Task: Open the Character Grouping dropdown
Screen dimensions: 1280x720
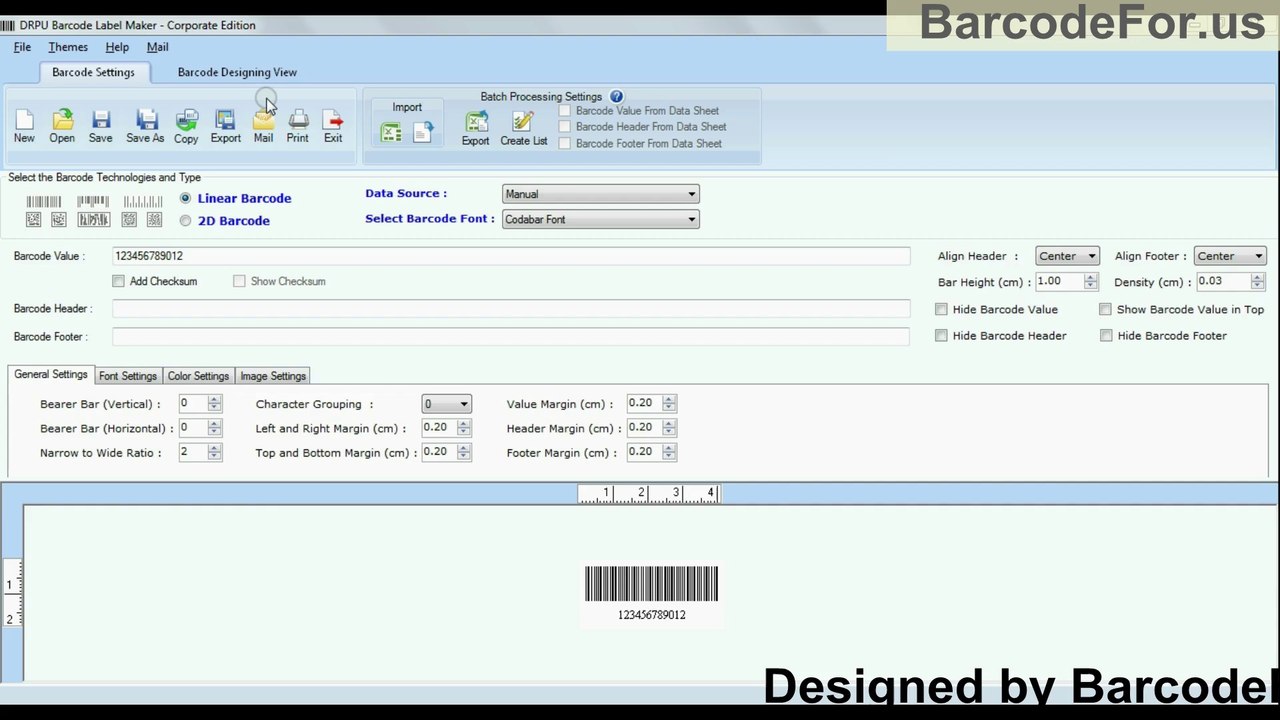Action: click(x=446, y=404)
